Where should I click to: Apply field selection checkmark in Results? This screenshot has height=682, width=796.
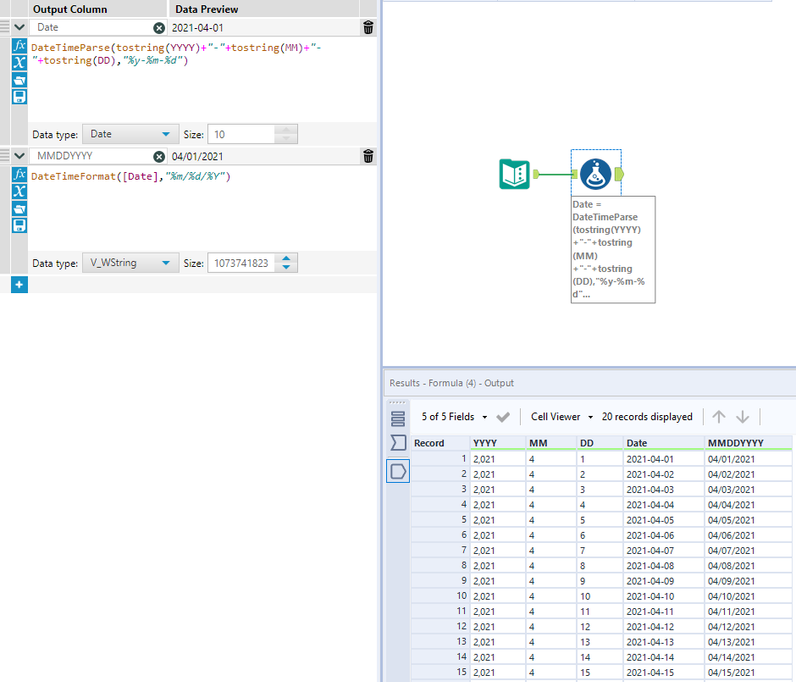tap(503, 417)
